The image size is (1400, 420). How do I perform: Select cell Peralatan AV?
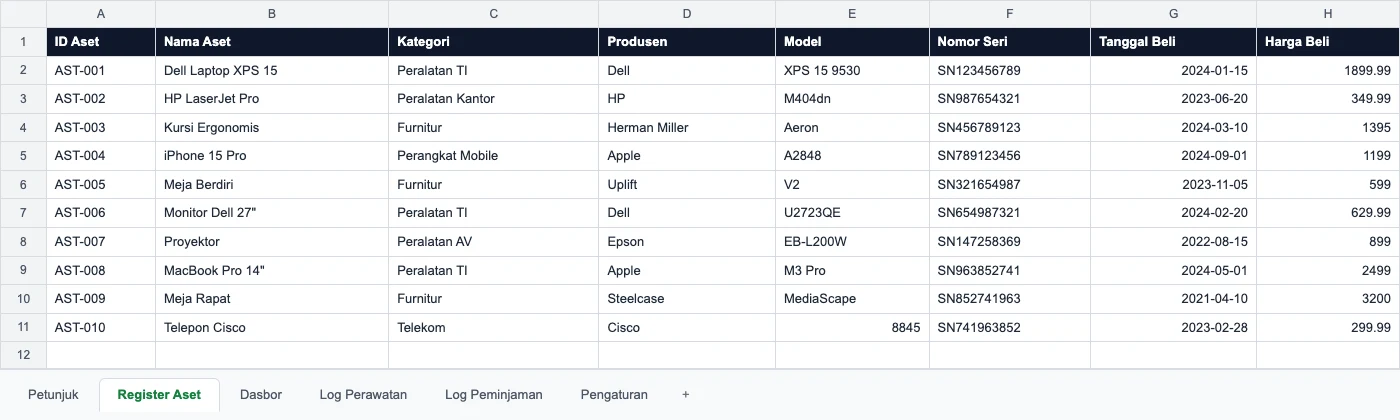(x=494, y=242)
